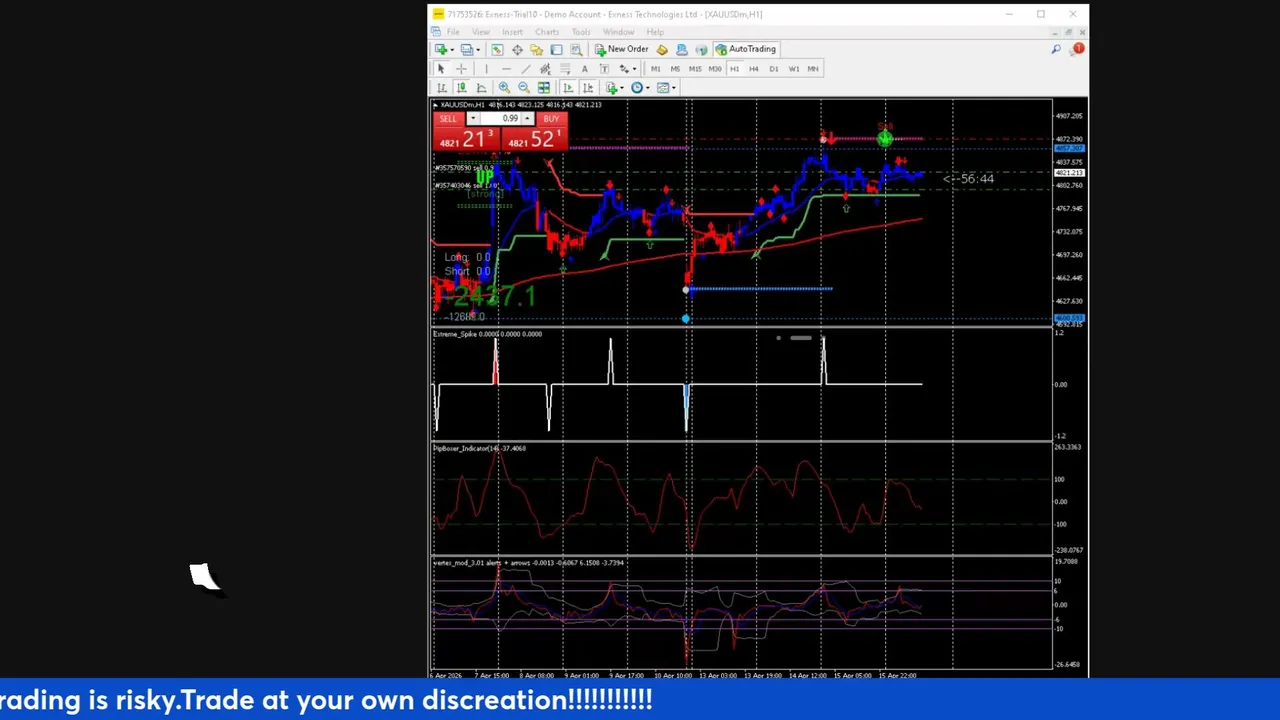Open the Strategy Tester magnifier icon
Screen dimensions: 1280x720
[x=576, y=49]
